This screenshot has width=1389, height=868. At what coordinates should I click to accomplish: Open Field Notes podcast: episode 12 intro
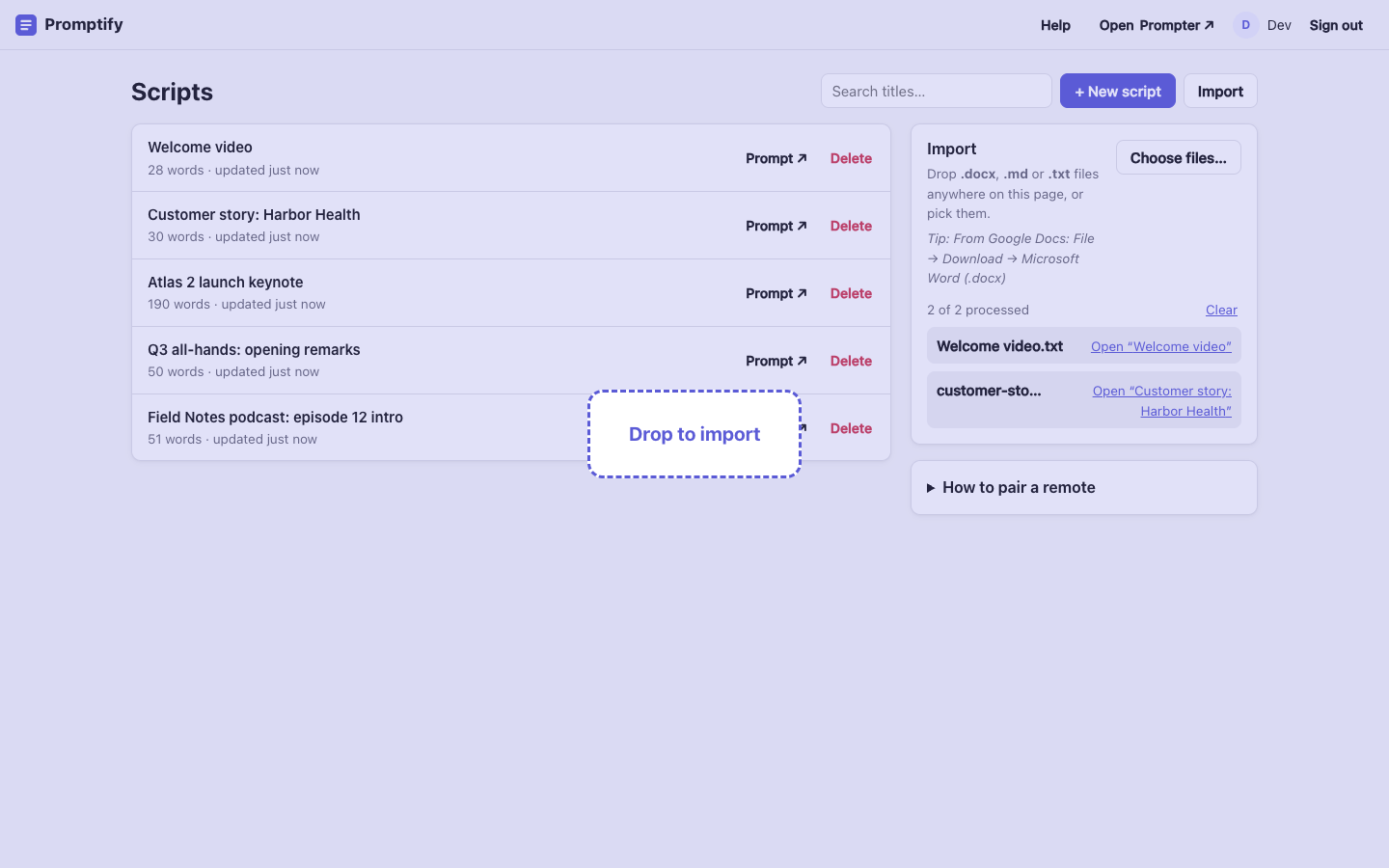click(275, 417)
